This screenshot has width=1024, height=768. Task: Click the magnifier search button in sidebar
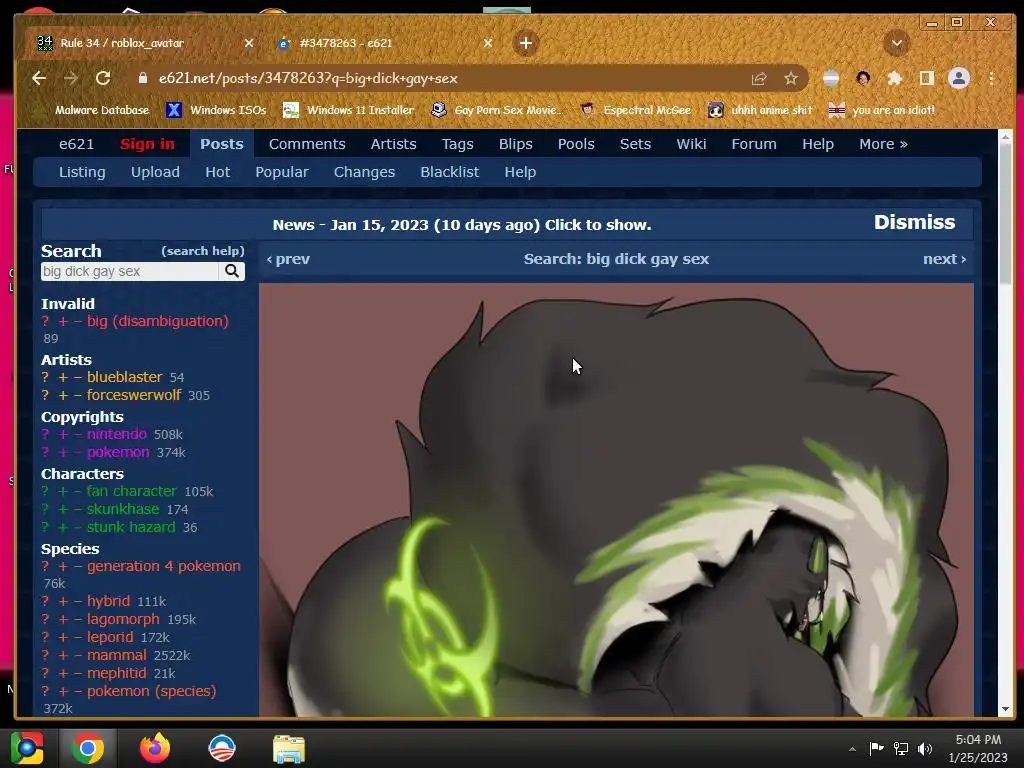(232, 271)
